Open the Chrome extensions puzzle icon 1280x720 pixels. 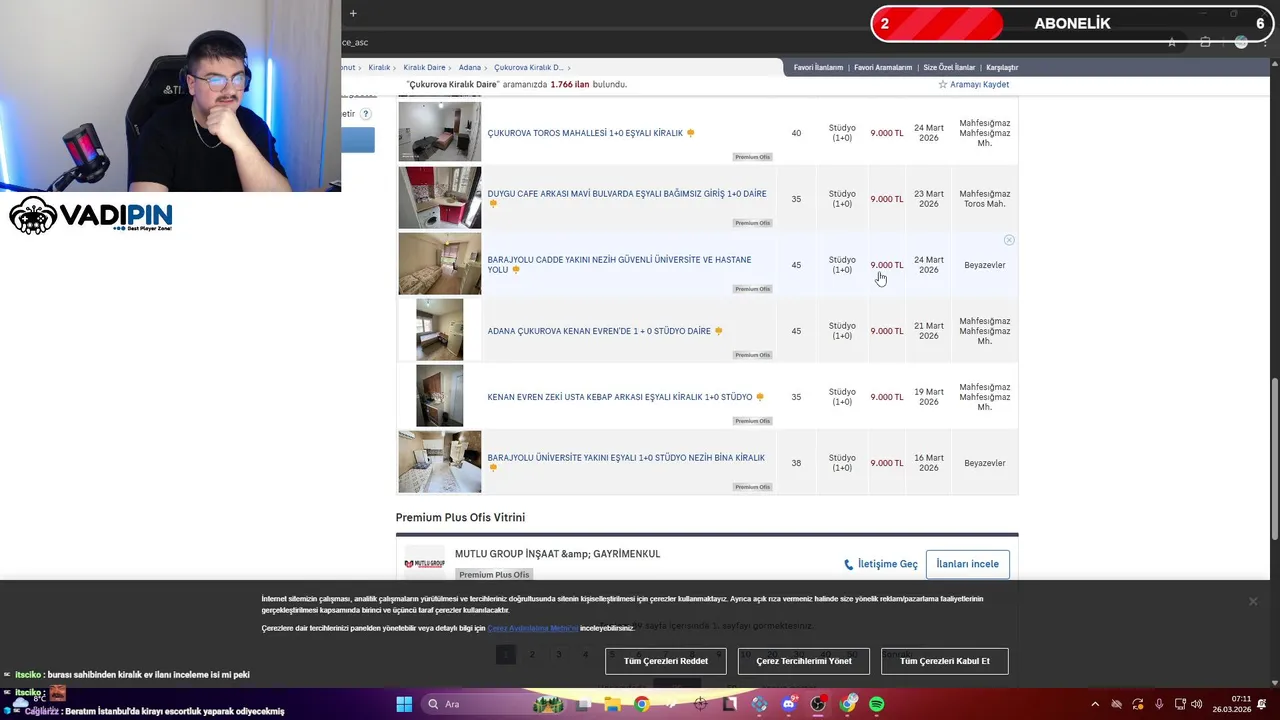1205,42
